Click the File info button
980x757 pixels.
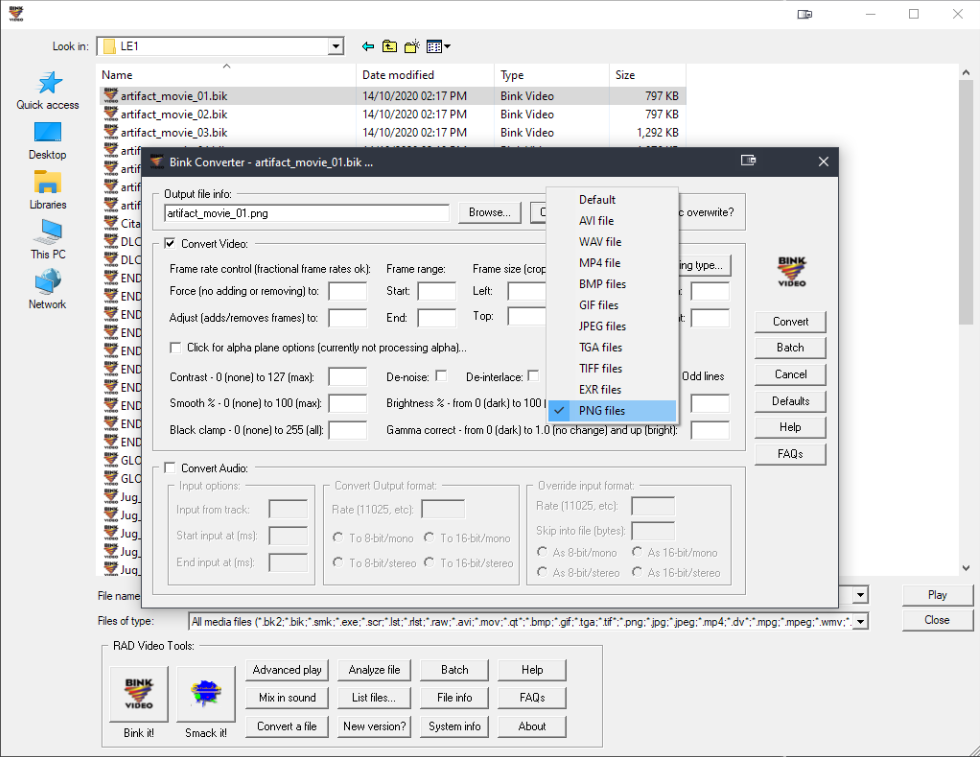click(454, 698)
